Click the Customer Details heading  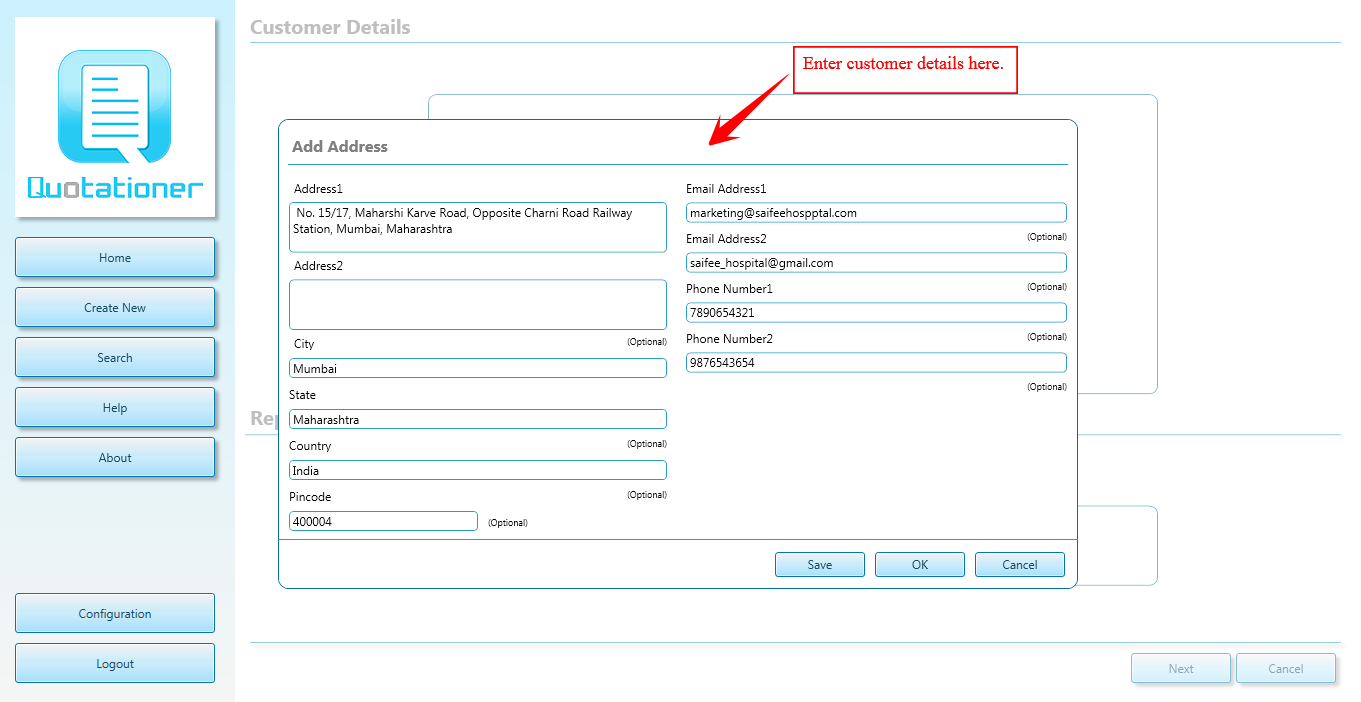(x=330, y=27)
